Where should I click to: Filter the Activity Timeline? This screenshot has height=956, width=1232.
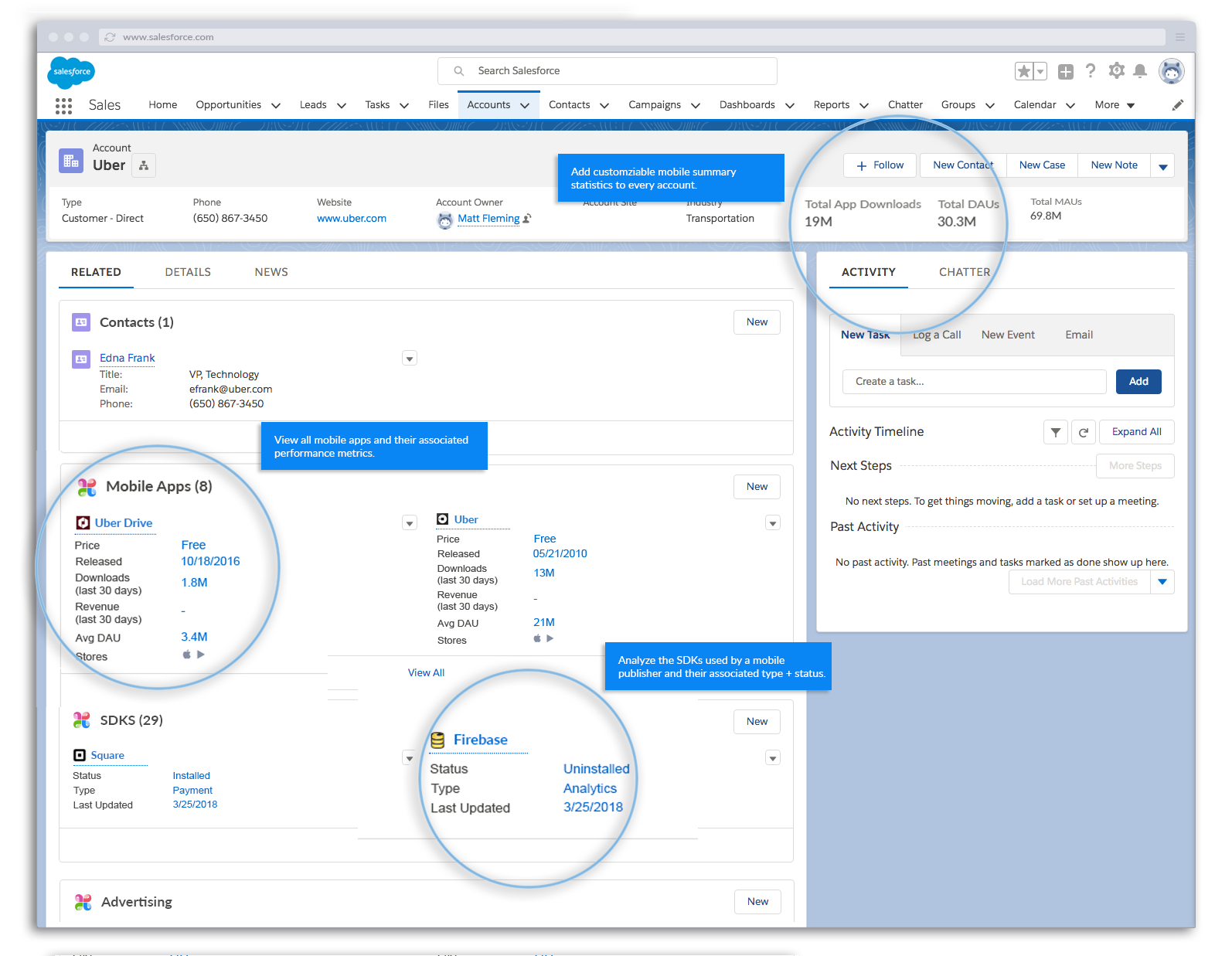1055,432
